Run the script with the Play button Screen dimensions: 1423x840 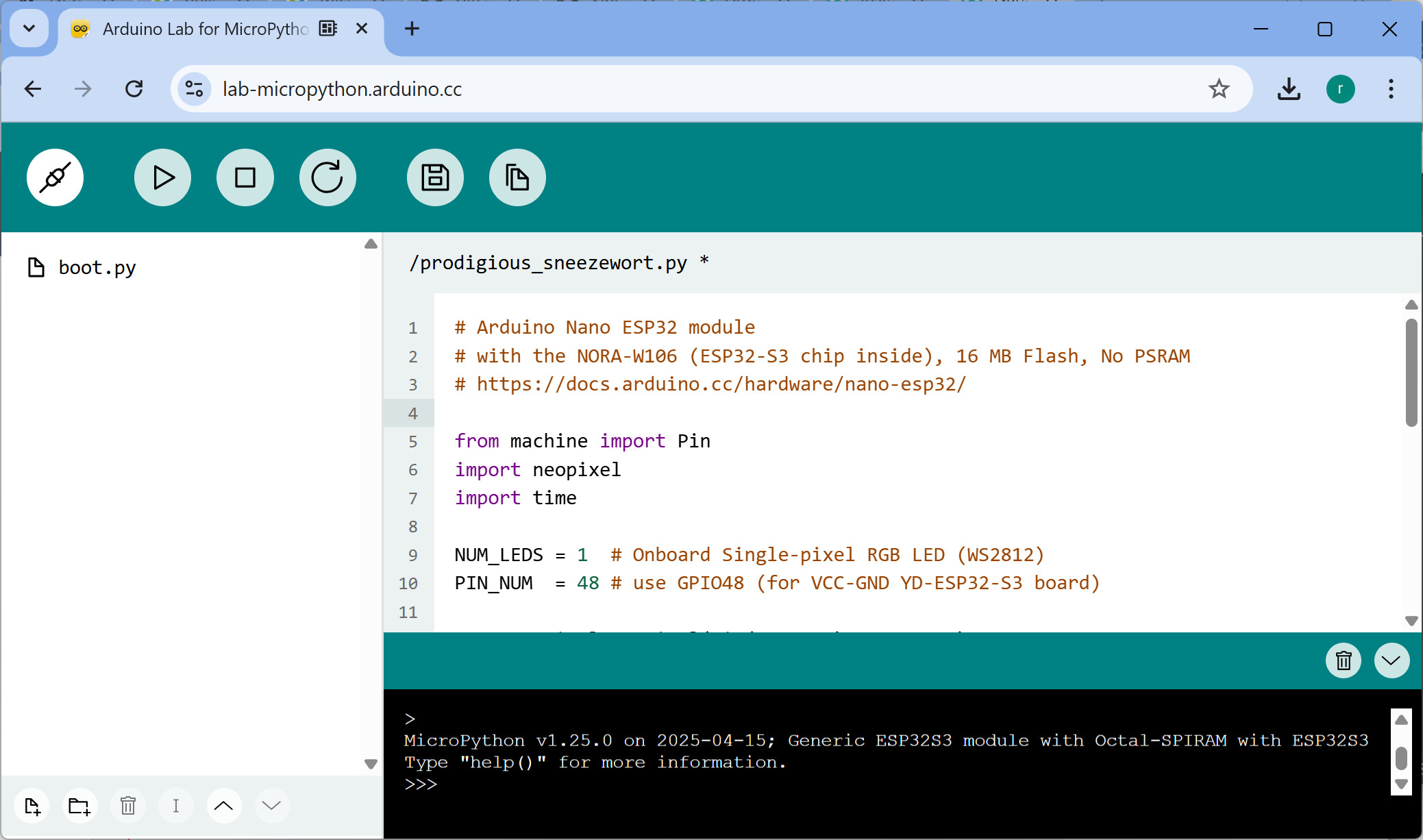[162, 177]
